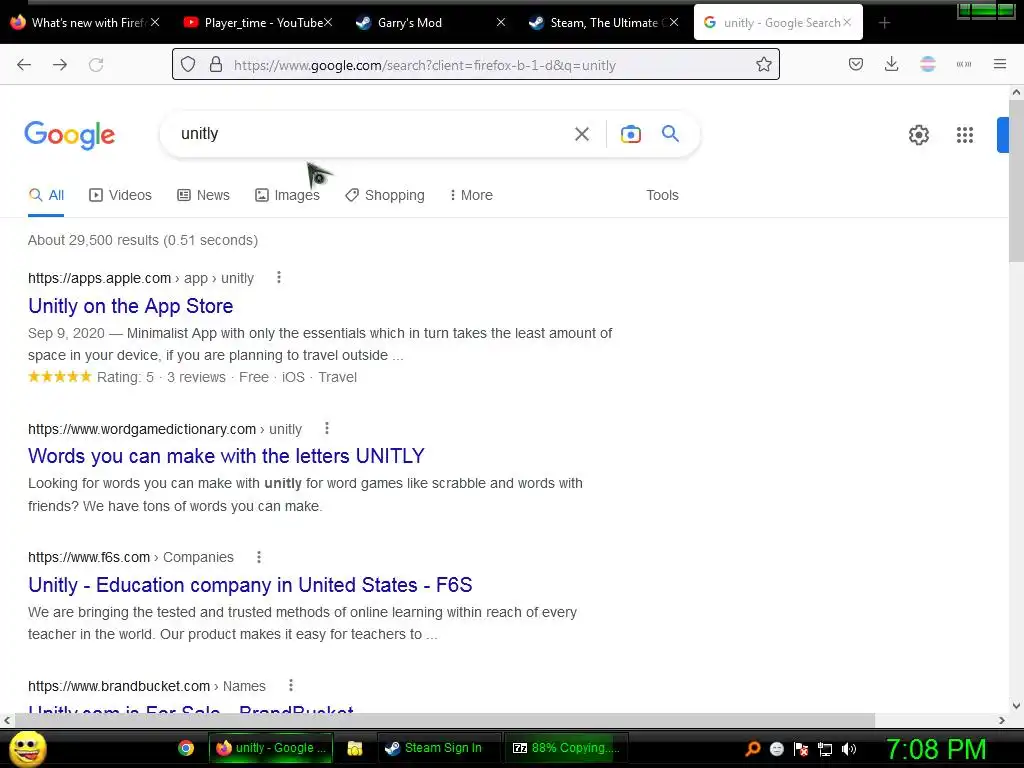Open the smiley start menu button

coord(27,748)
